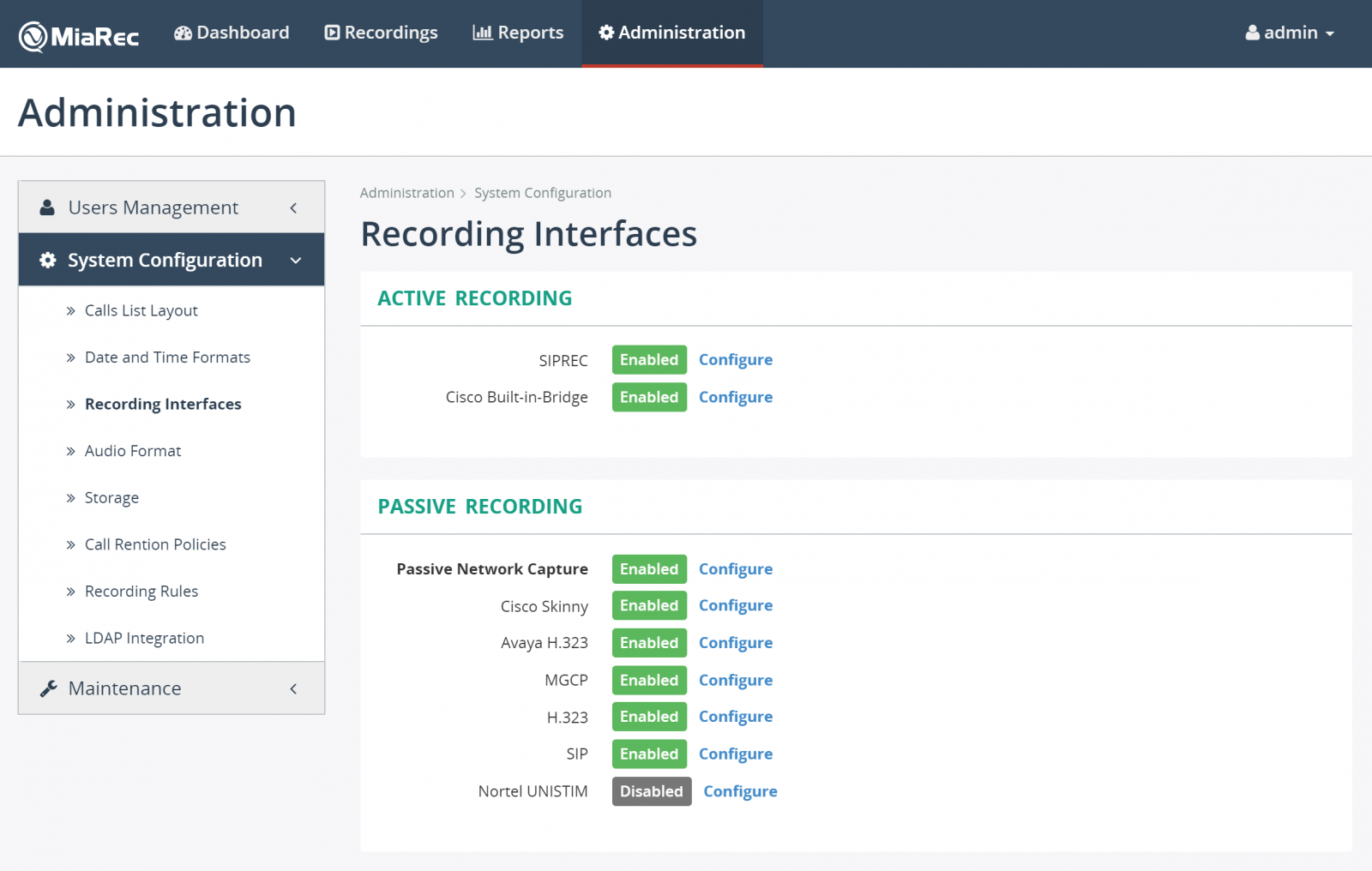The width and height of the screenshot is (1372, 871).
Task: Click System Configuration breadcrumb
Action: (x=543, y=193)
